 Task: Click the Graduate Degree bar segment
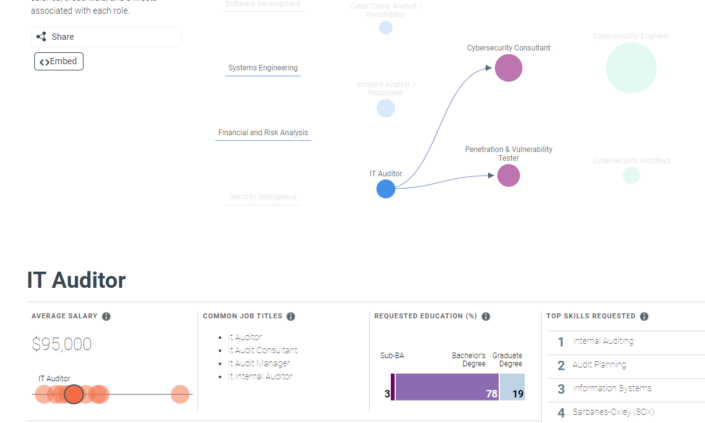(x=512, y=387)
